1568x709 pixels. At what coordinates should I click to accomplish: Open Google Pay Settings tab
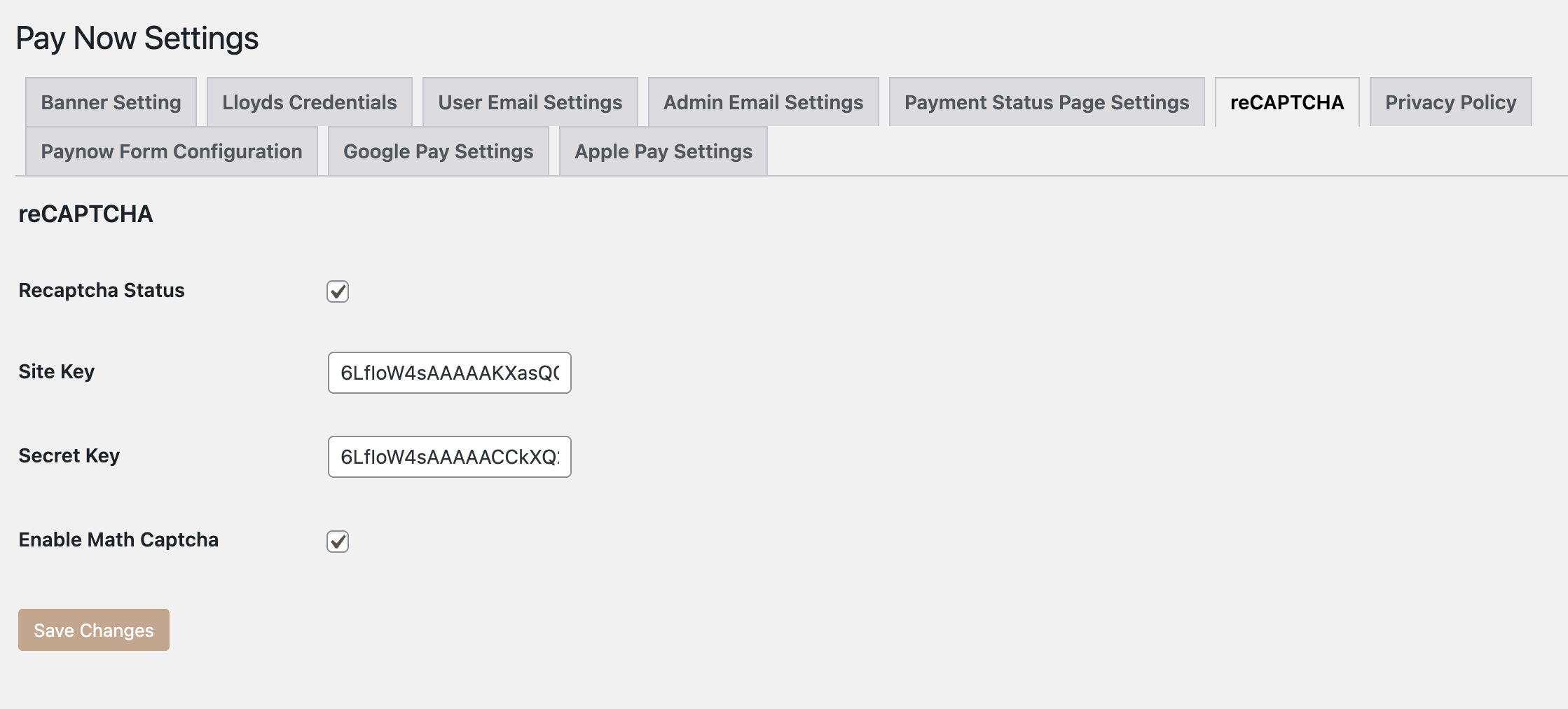click(x=439, y=151)
